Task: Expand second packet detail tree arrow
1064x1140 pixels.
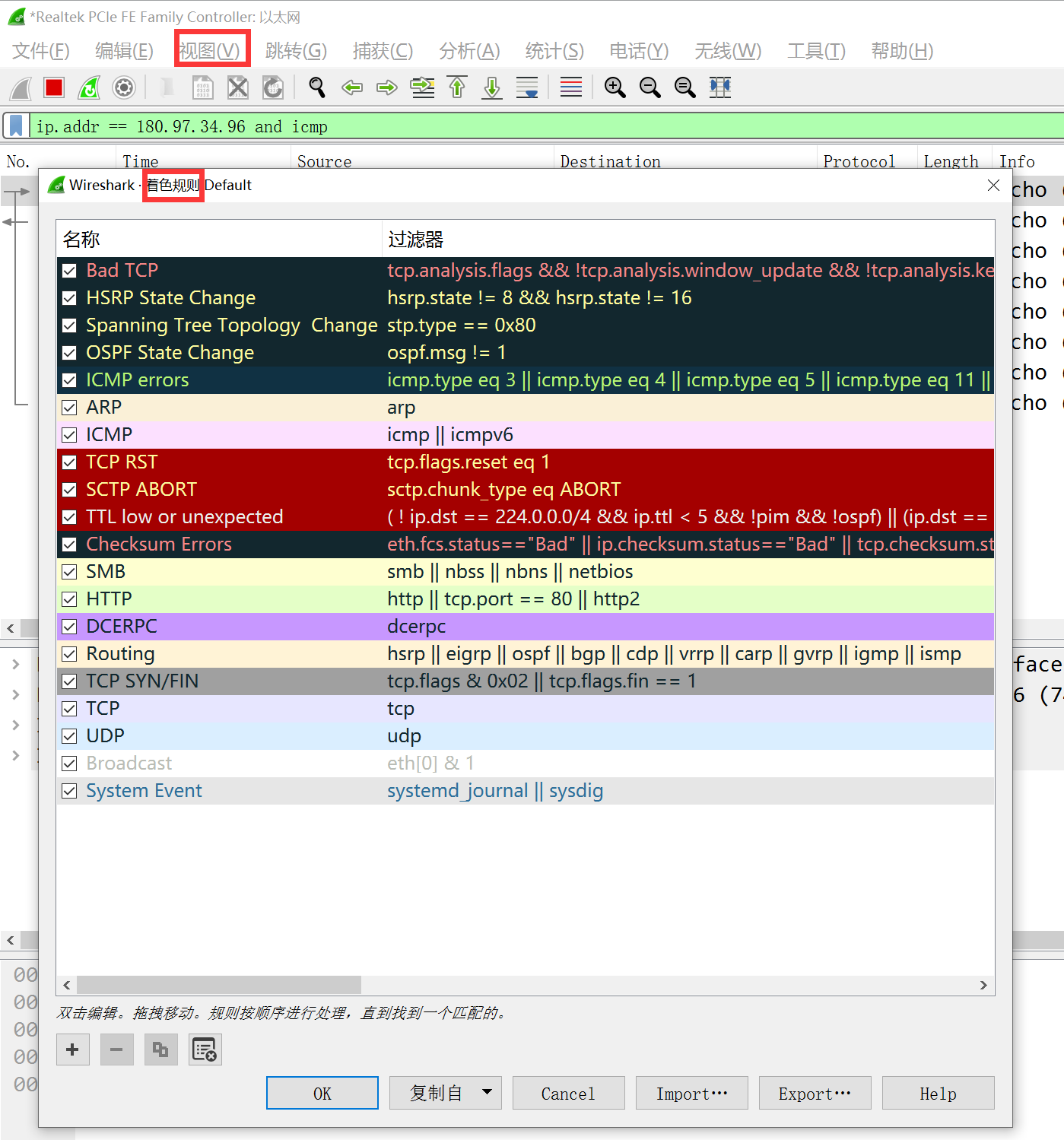Action: [16, 695]
